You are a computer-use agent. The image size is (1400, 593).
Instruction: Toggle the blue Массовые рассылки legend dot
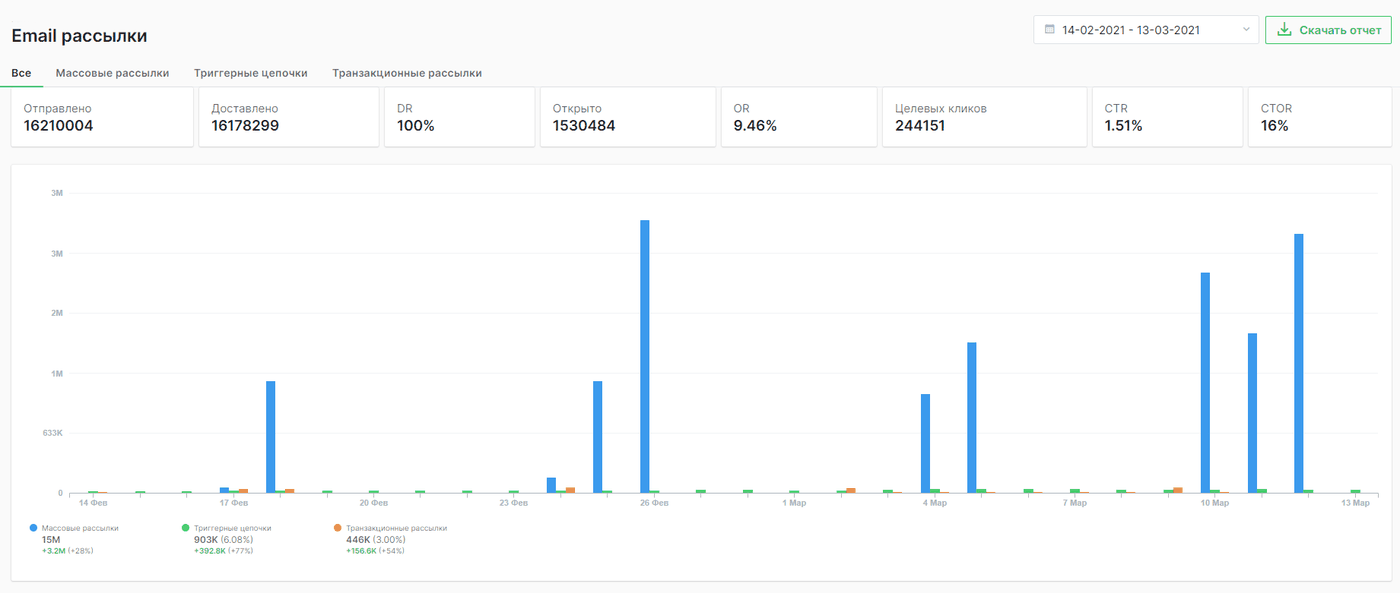click(x=33, y=527)
